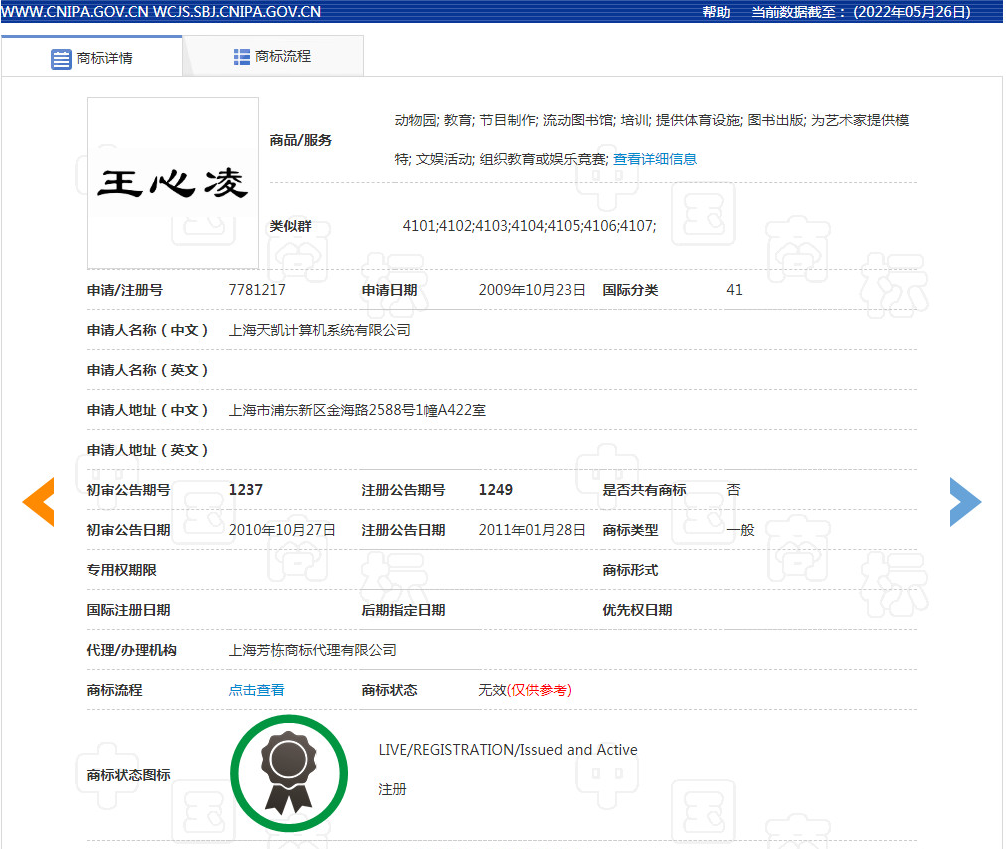The width and height of the screenshot is (1007, 849).
Task: Click the 商品/服务 label
Action: tap(301, 140)
